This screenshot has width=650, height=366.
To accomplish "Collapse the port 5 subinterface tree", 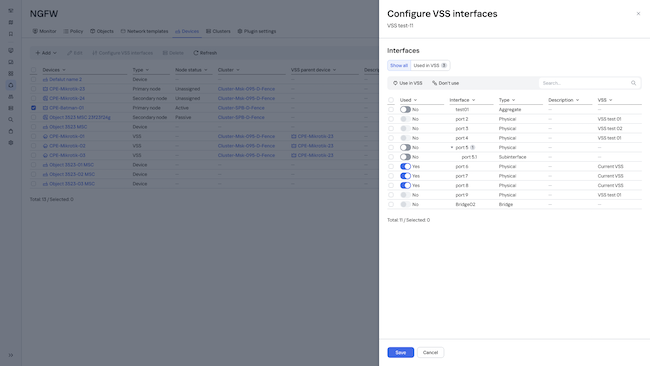I will [x=452, y=148].
